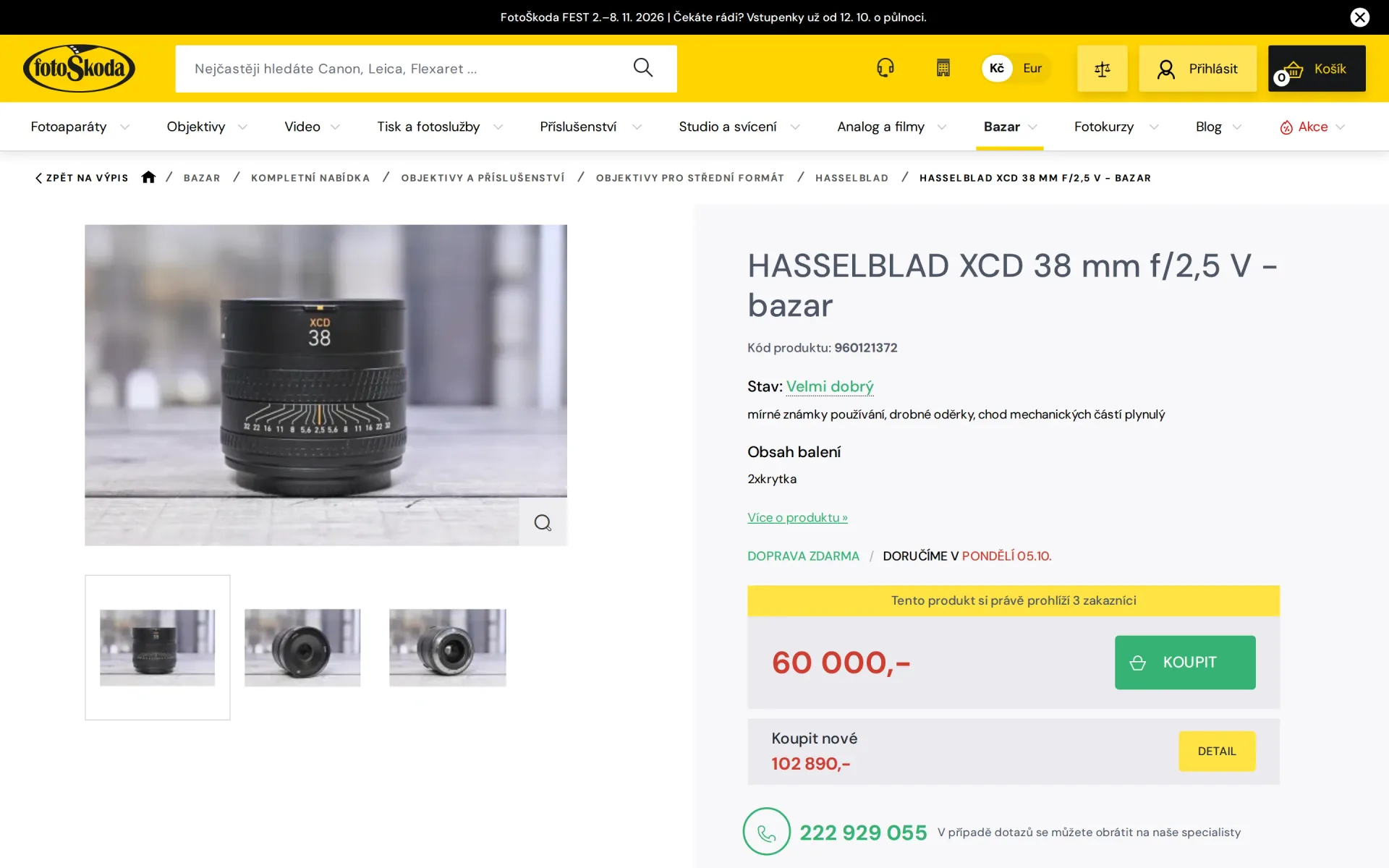Click the Akce discount icon
Viewport: 1389px width, 868px height.
point(1286,127)
